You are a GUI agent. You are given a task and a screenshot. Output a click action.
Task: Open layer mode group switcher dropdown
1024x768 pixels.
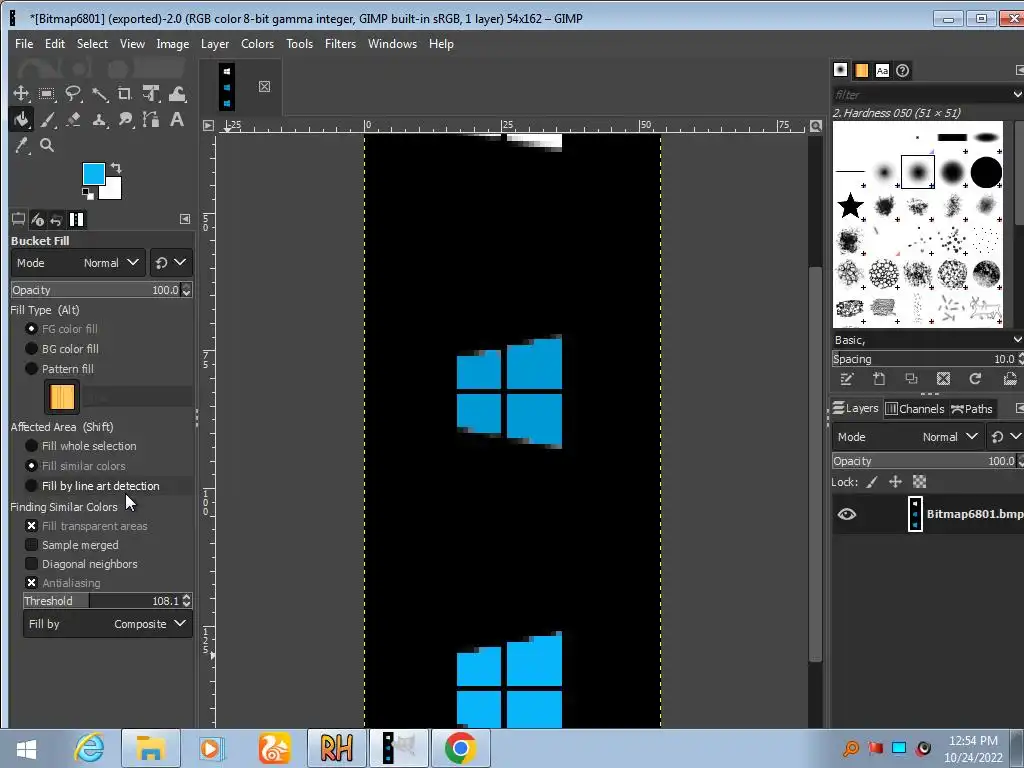pyautogui.click(x=1006, y=437)
